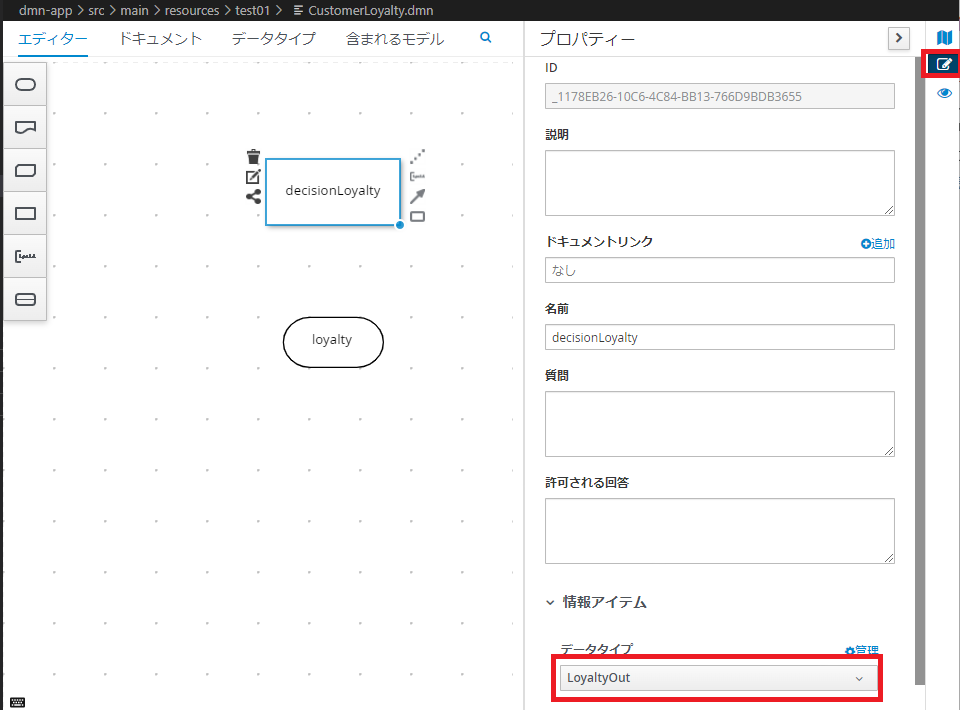
Task: Delete the decisionLoyalty node with trash icon
Action: pos(253,157)
